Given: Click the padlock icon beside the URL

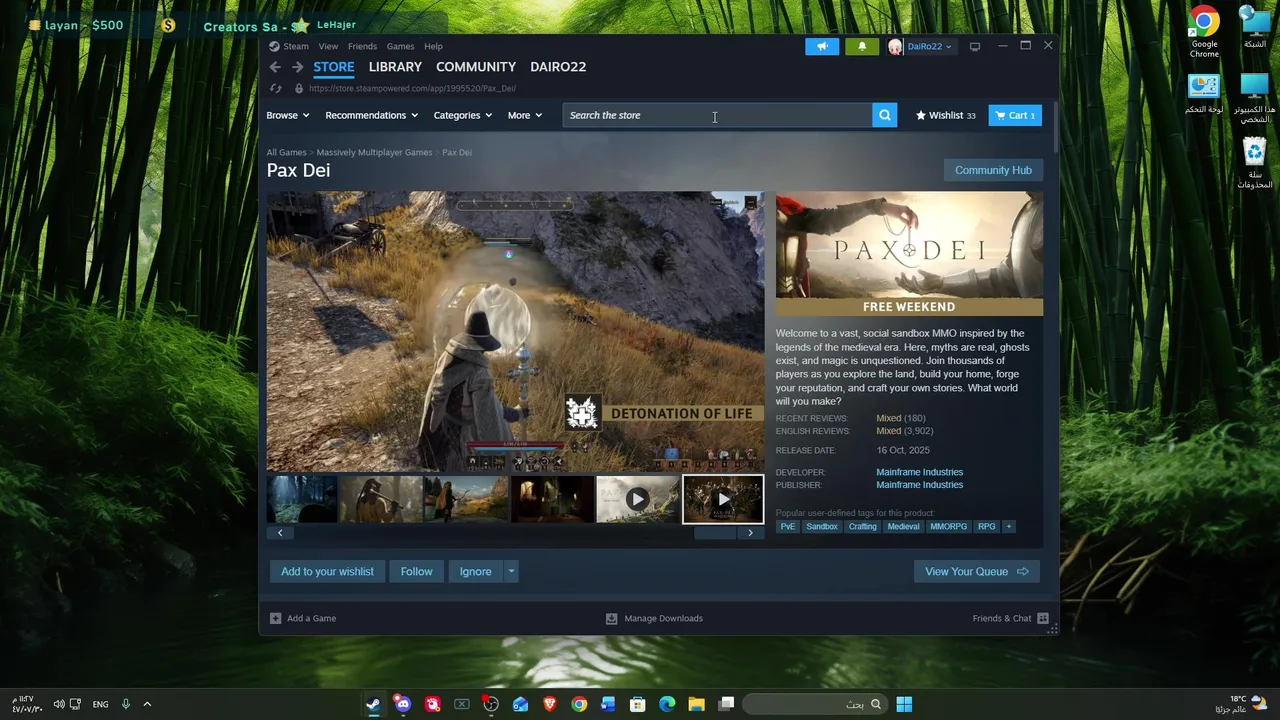Looking at the screenshot, I should pos(298,88).
